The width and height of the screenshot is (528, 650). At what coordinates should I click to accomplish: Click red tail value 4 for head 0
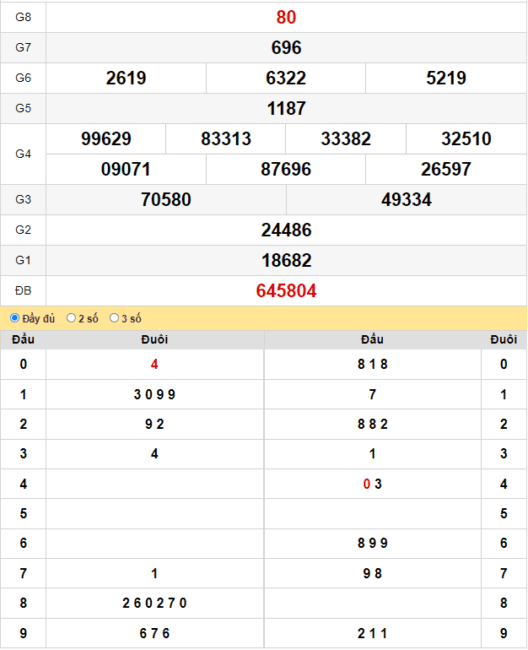[x=154, y=364]
